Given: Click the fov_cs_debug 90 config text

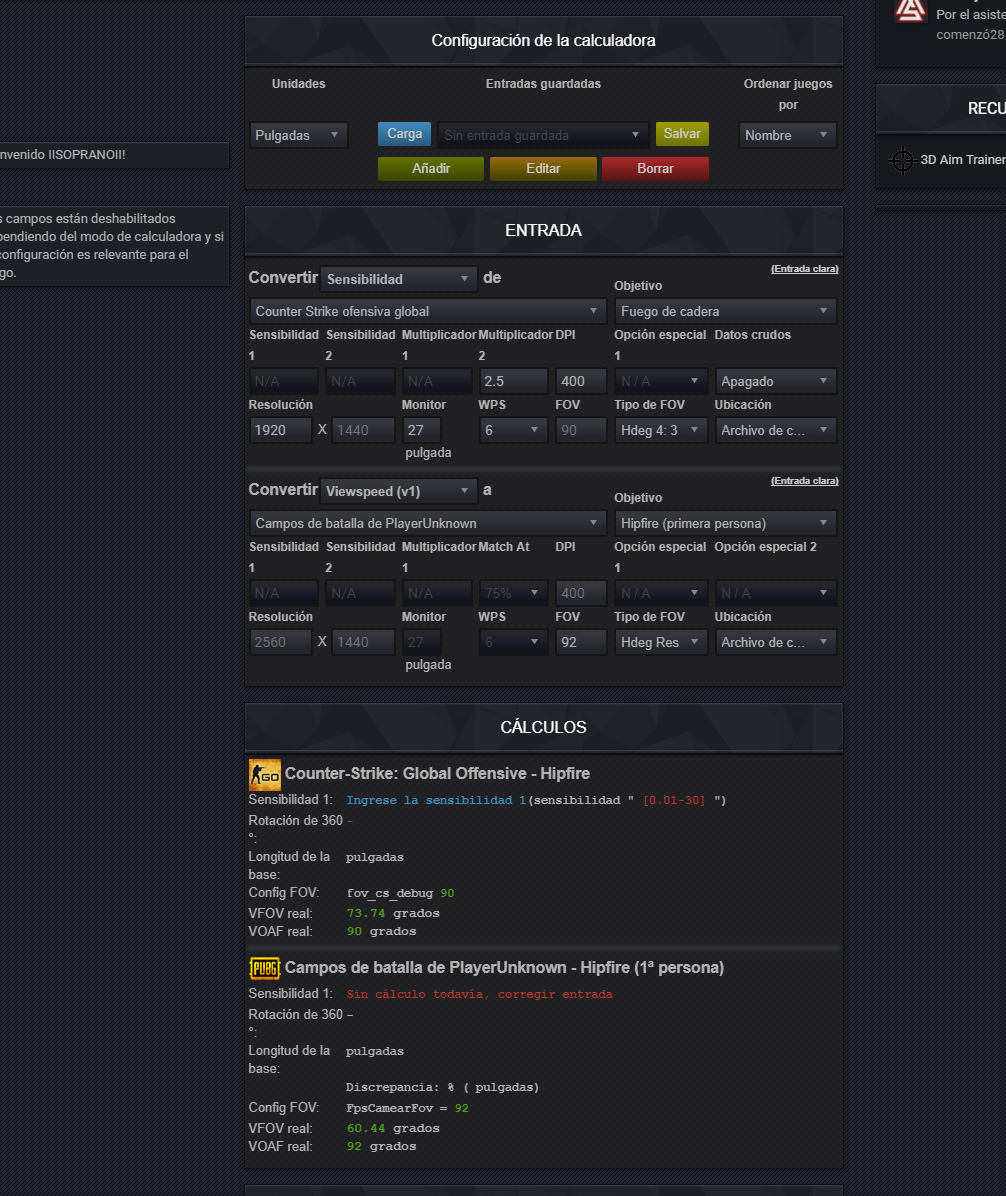Looking at the screenshot, I should click(400, 893).
